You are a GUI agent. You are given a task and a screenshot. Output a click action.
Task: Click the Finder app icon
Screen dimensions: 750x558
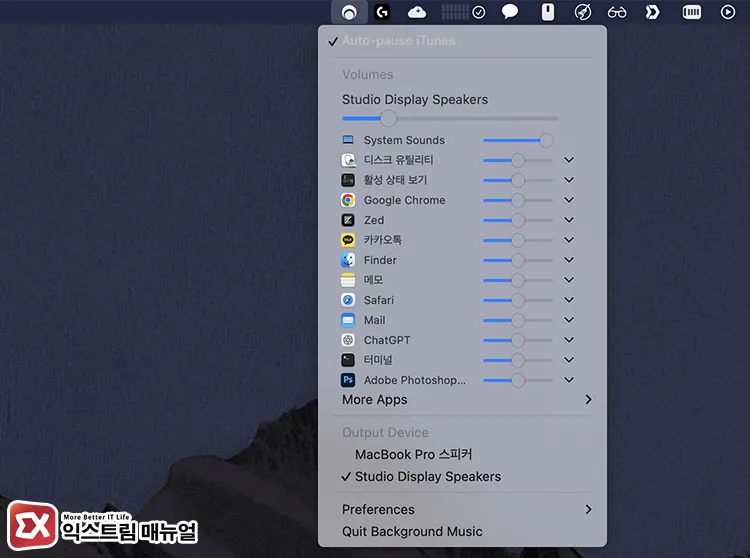click(x=348, y=260)
